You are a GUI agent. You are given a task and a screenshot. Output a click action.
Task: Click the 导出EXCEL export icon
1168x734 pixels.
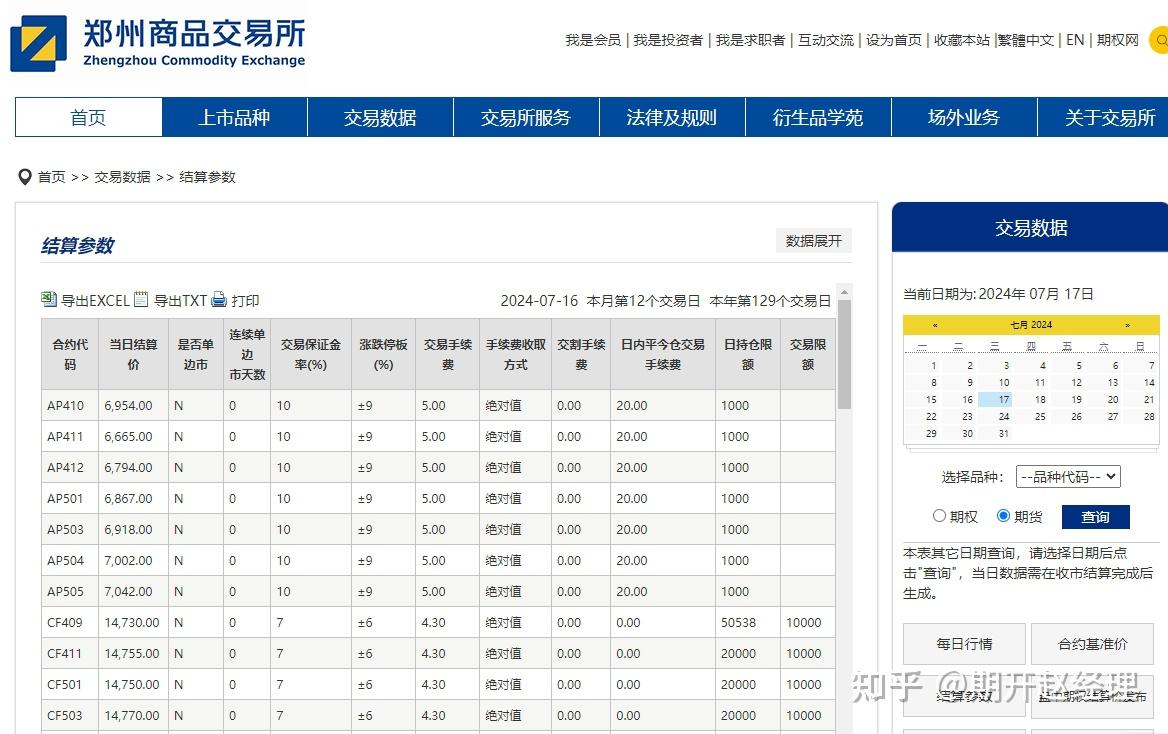(47, 300)
